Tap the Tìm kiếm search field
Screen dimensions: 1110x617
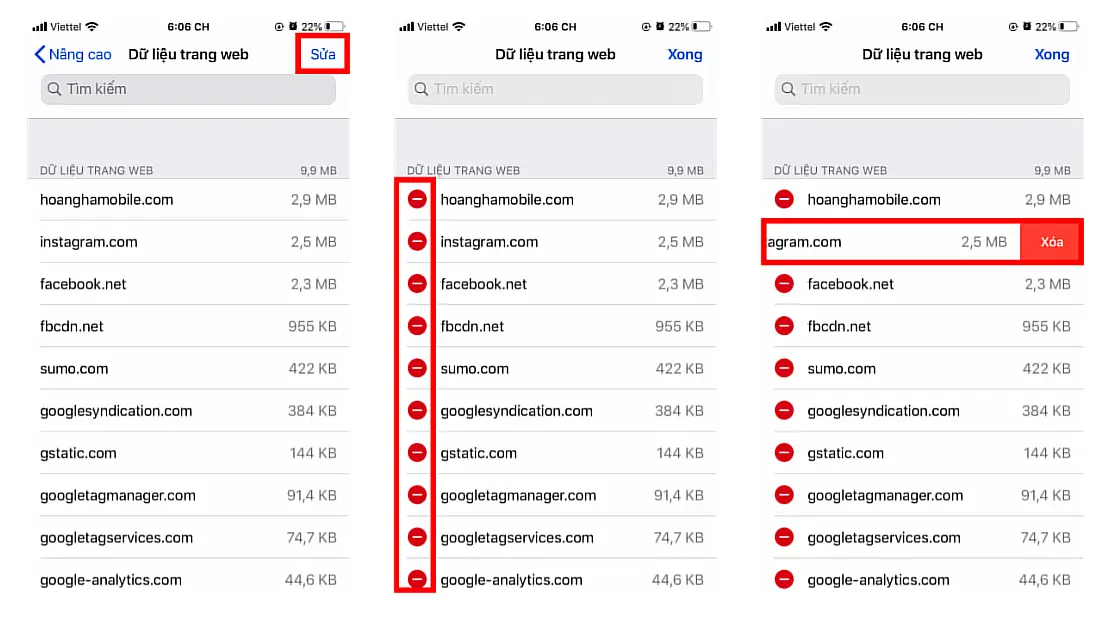tap(187, 89)
